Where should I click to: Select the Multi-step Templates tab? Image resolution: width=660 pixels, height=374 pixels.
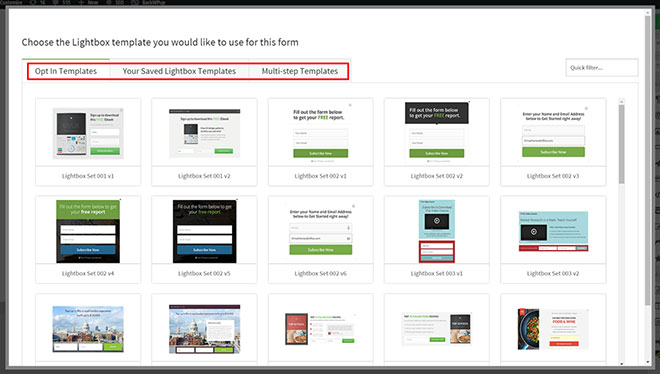tap(300, 71)
